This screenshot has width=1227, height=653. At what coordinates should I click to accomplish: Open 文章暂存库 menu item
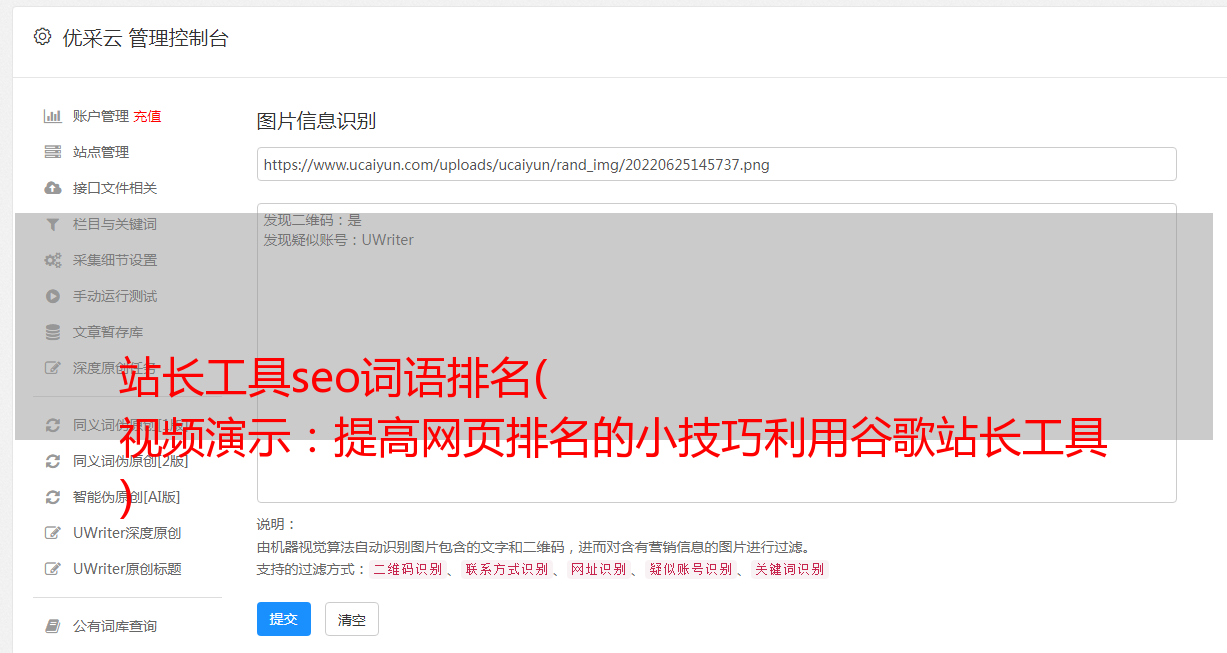[x=108, y=332]
